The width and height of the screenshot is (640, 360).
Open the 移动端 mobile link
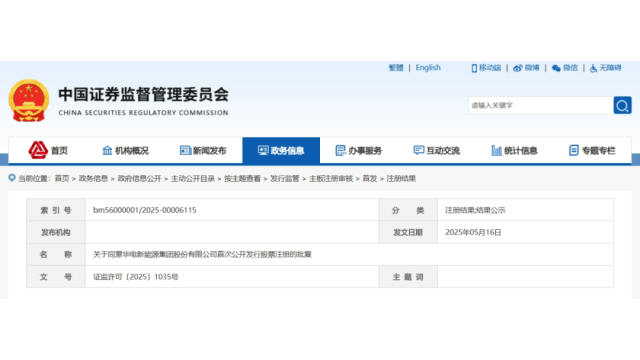pos(490,68)
